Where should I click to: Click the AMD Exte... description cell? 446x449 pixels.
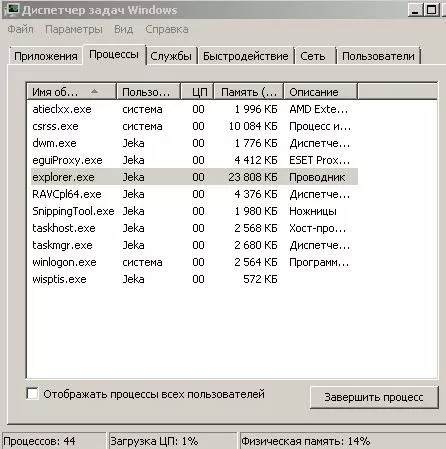[319, 109]
